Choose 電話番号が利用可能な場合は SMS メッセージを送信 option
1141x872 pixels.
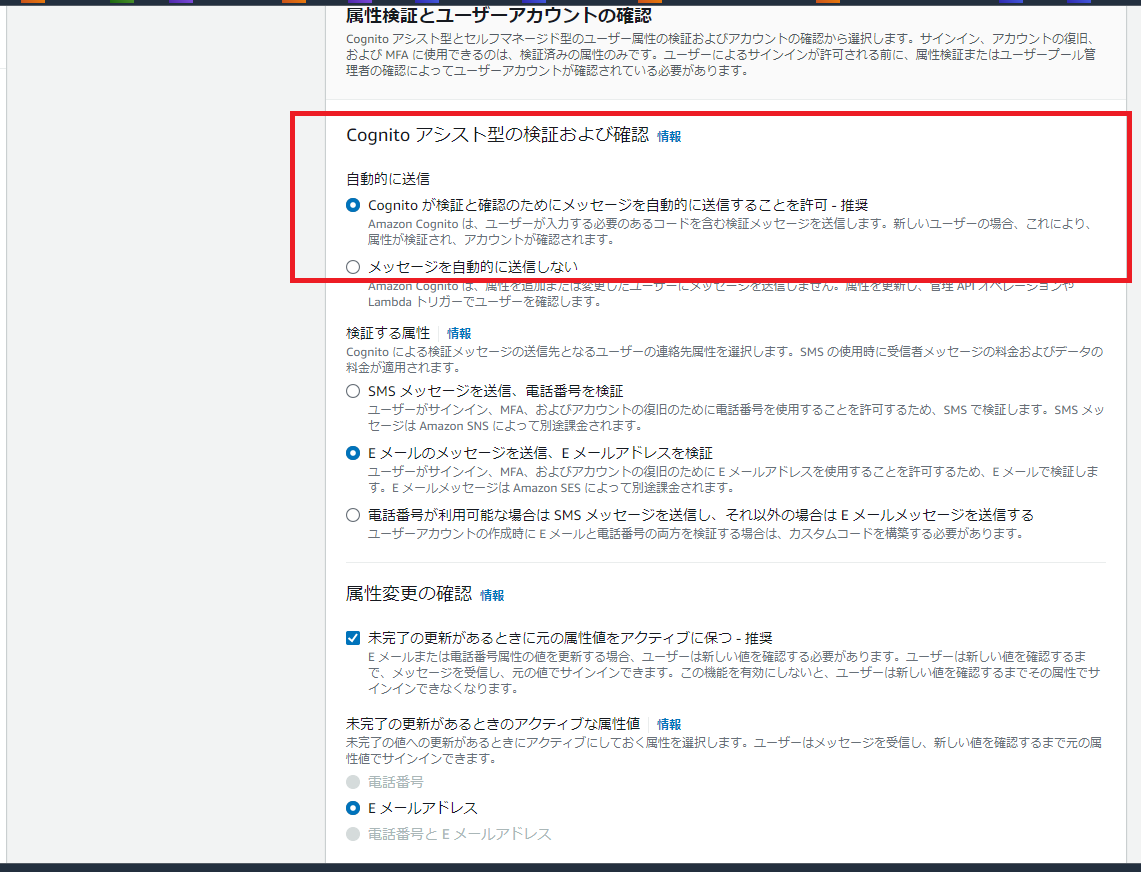(352, 515)
